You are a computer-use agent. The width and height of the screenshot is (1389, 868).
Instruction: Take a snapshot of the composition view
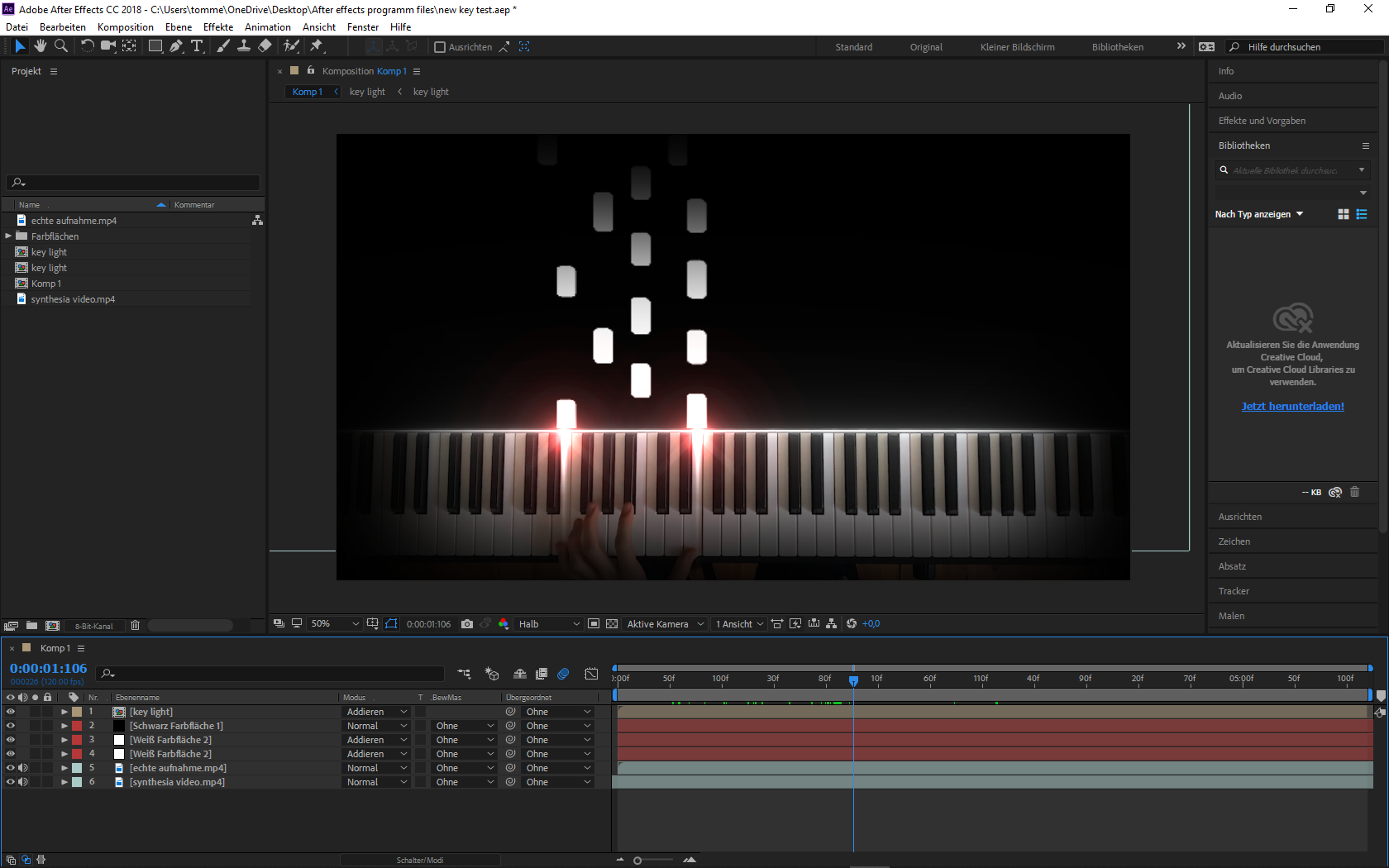click(x=467, y=624)
